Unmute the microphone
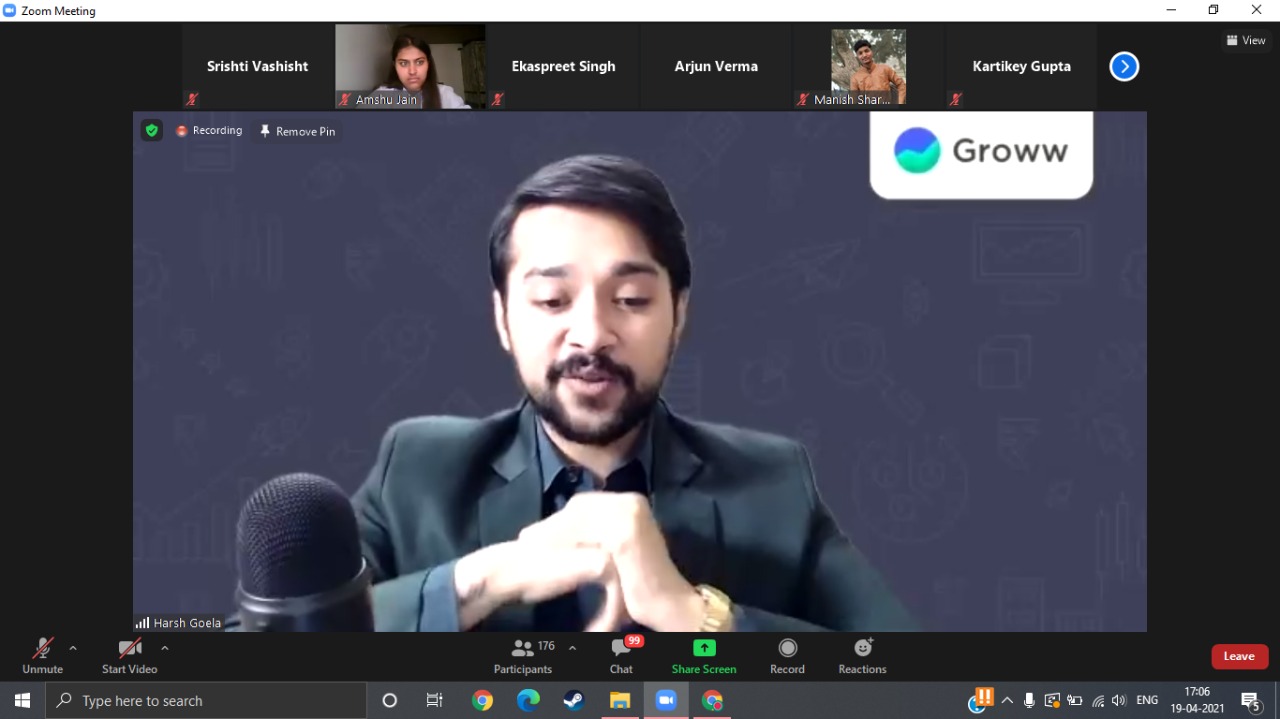Image resolution: width=1280 pixels, height=719 pixels. tap(42, 656)
